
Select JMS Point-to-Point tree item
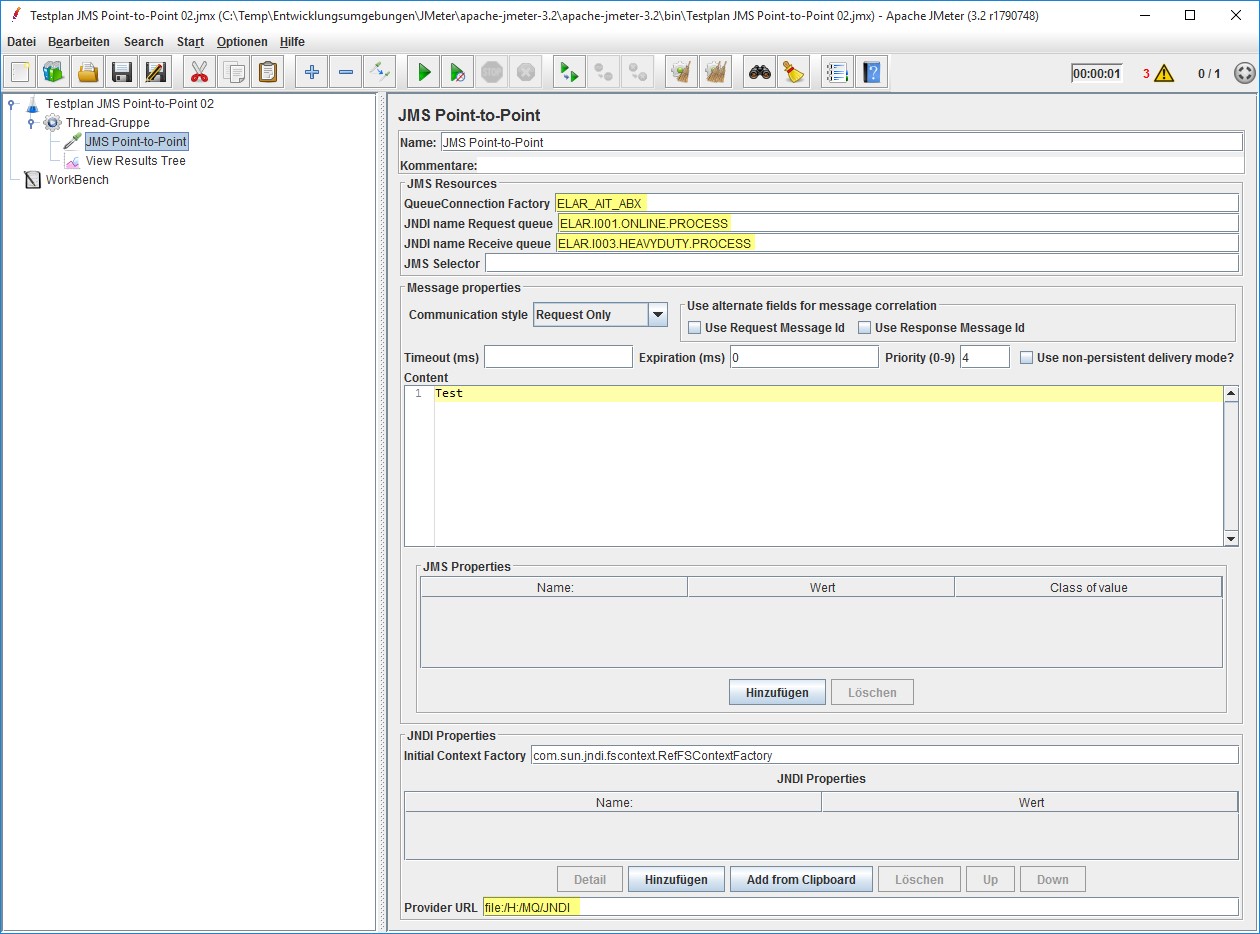tap(136, 142)
